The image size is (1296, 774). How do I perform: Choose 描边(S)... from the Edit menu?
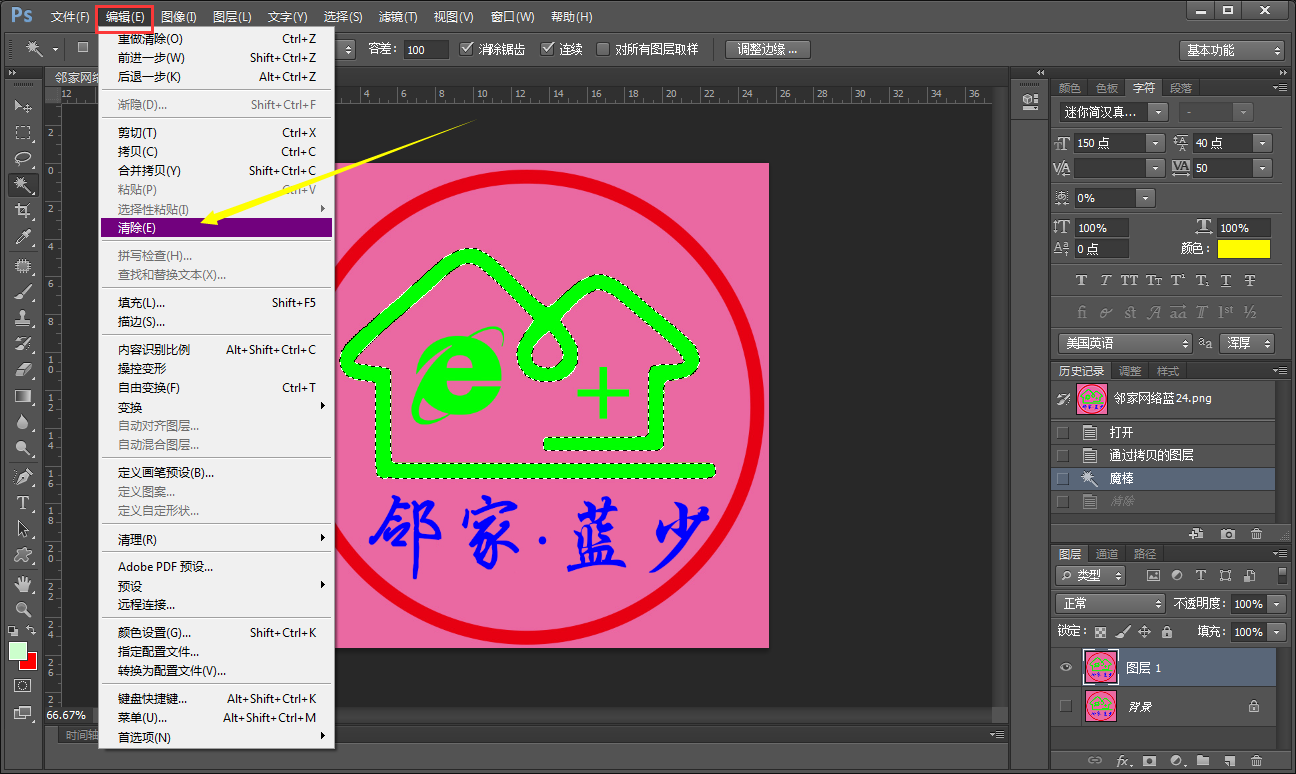(216, 322)
